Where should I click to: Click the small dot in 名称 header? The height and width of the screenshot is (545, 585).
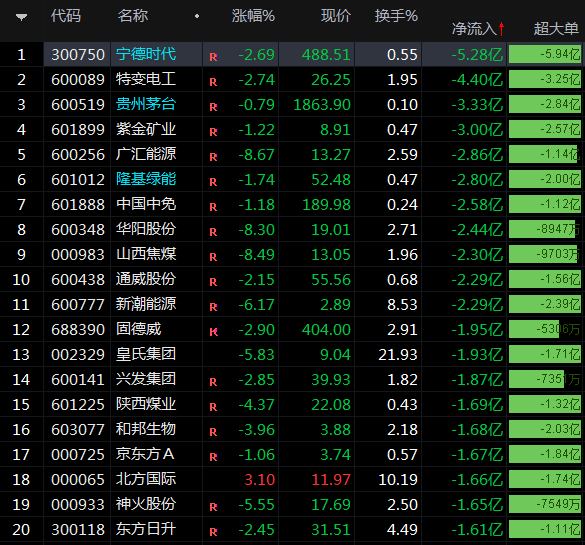tap(197, 16)
